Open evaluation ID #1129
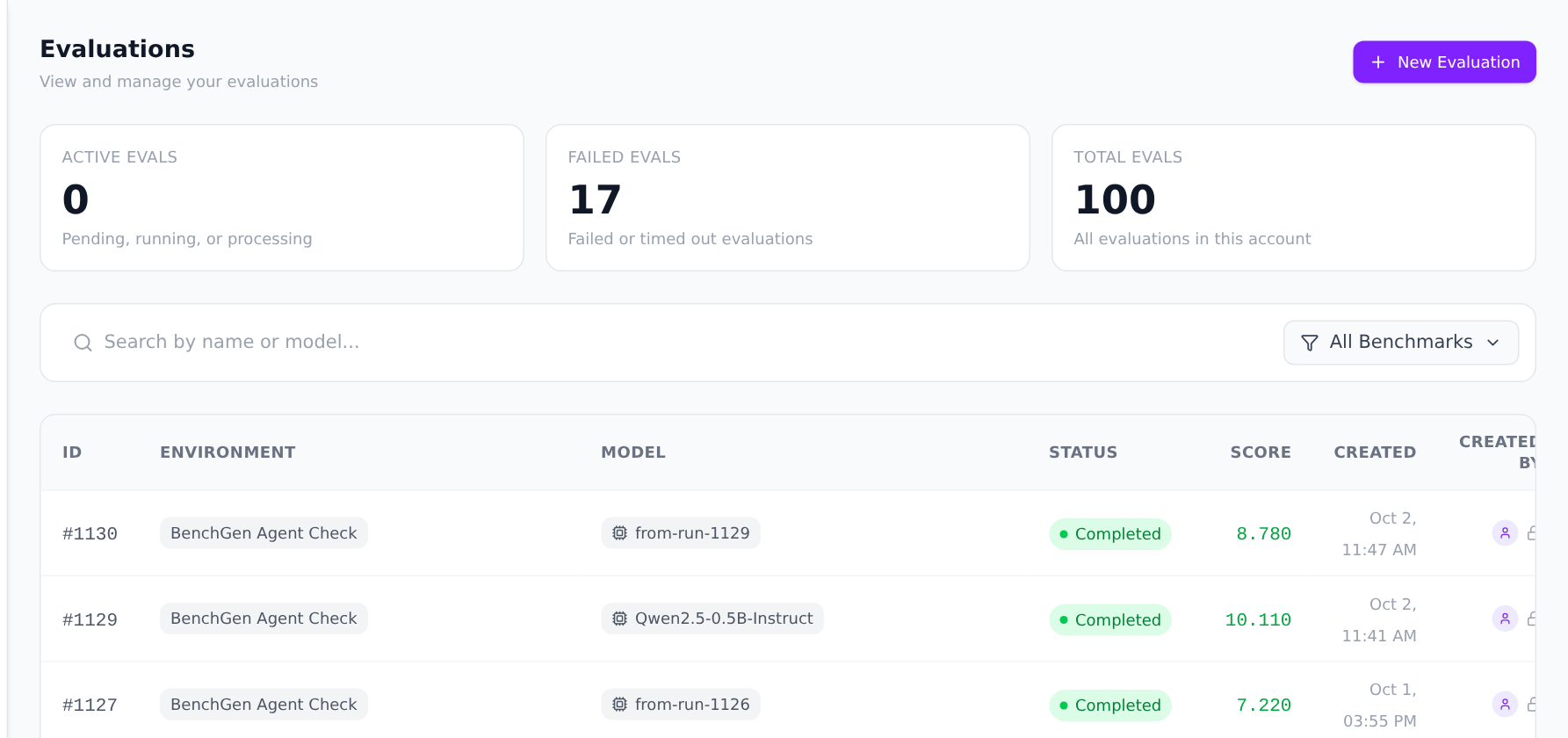The height and width of the screenshot is (738, 1568). [x=90, y=619]
